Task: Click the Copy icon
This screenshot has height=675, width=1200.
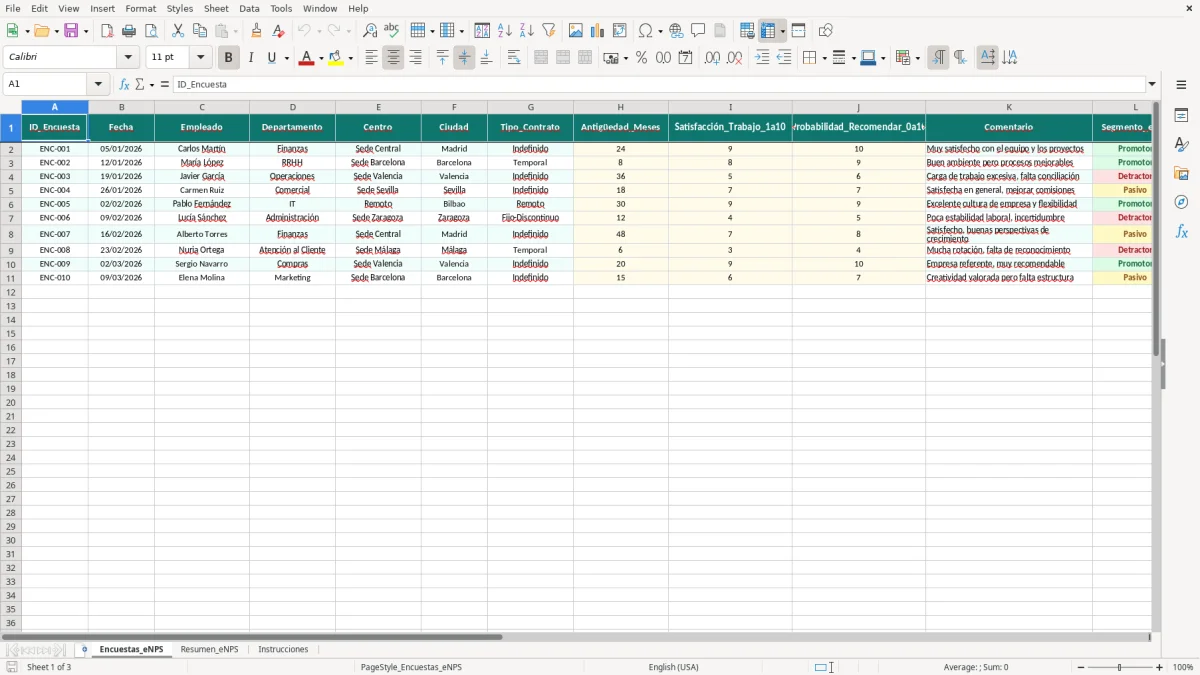Action: (200, 31)
